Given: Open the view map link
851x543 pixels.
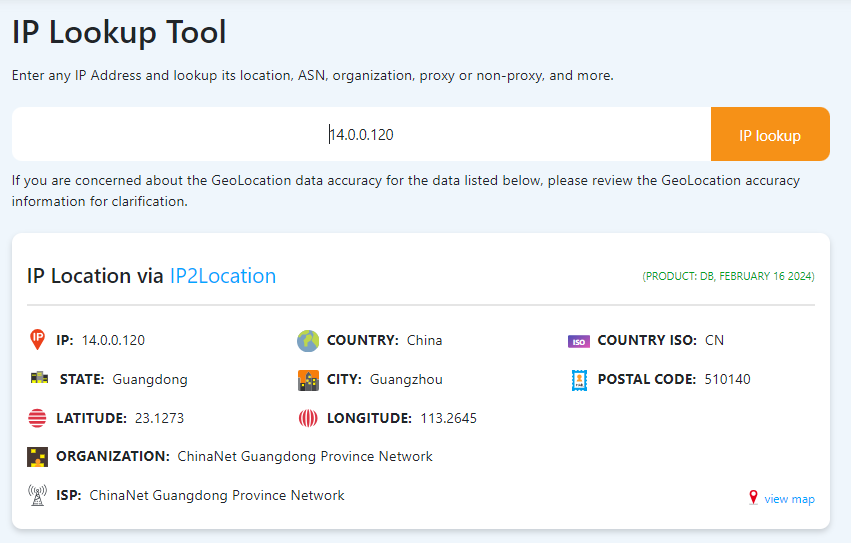Looking at the screenshot, I should pyautogui.click(x=789, y=499).
